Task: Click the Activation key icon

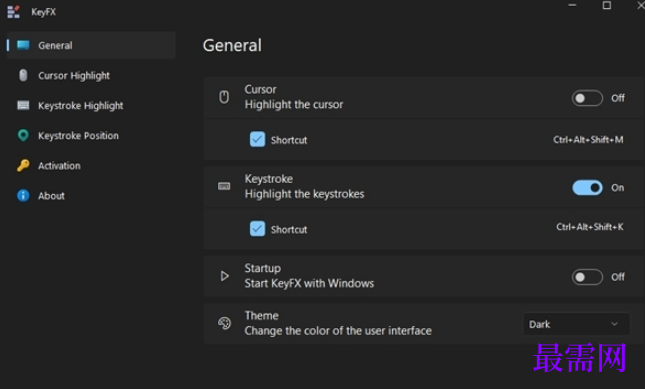Action: pos(23,165)
